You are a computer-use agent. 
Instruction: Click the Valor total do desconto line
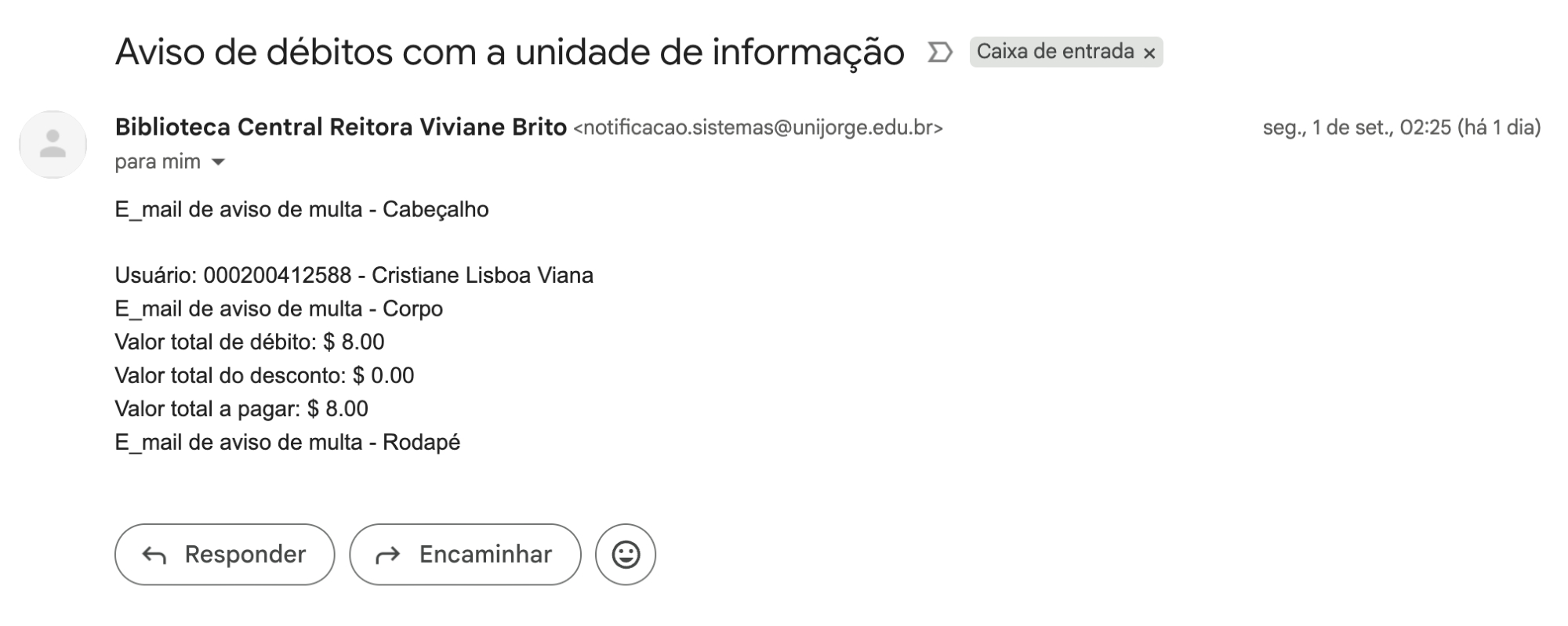point(264,375)
